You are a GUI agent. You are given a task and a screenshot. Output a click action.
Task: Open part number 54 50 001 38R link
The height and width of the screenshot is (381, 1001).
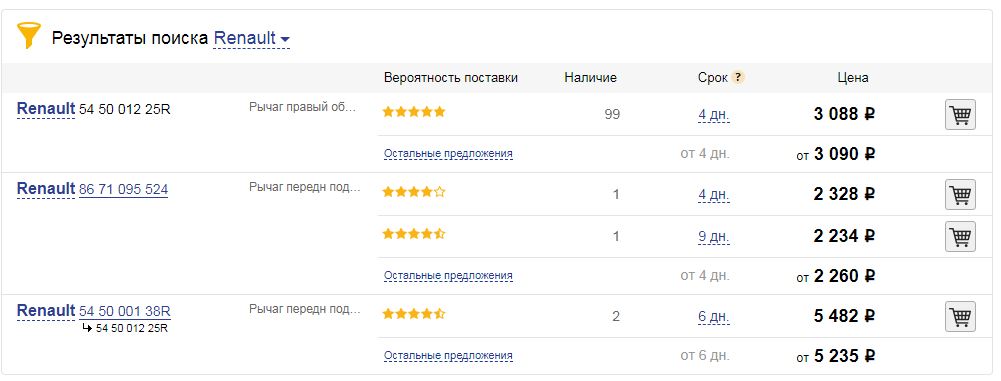[x=124, y=311]
